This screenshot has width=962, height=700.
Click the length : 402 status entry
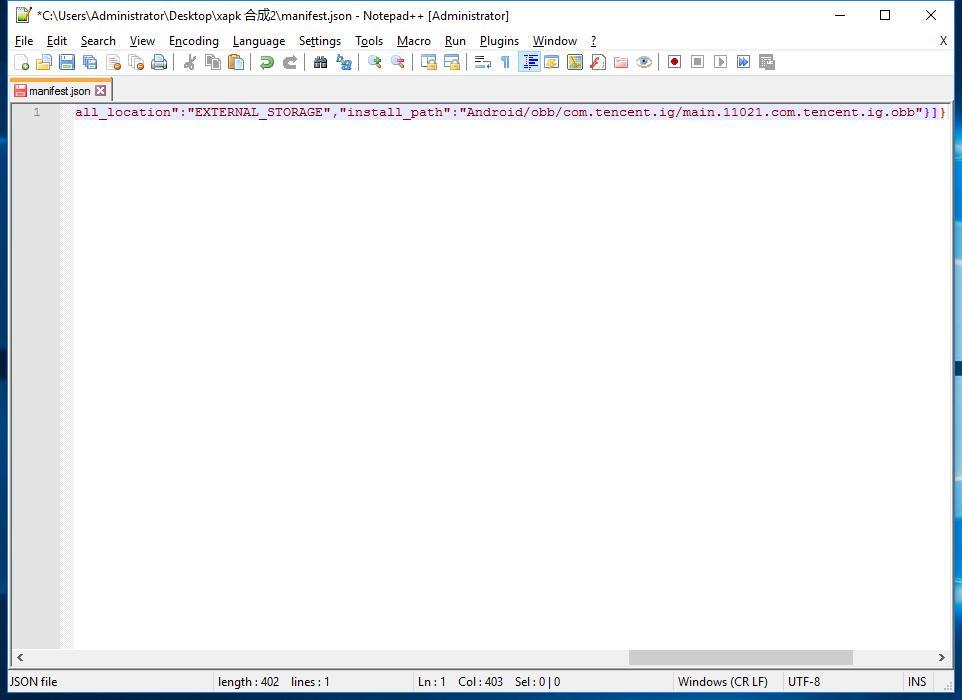[x=248, y=682]
